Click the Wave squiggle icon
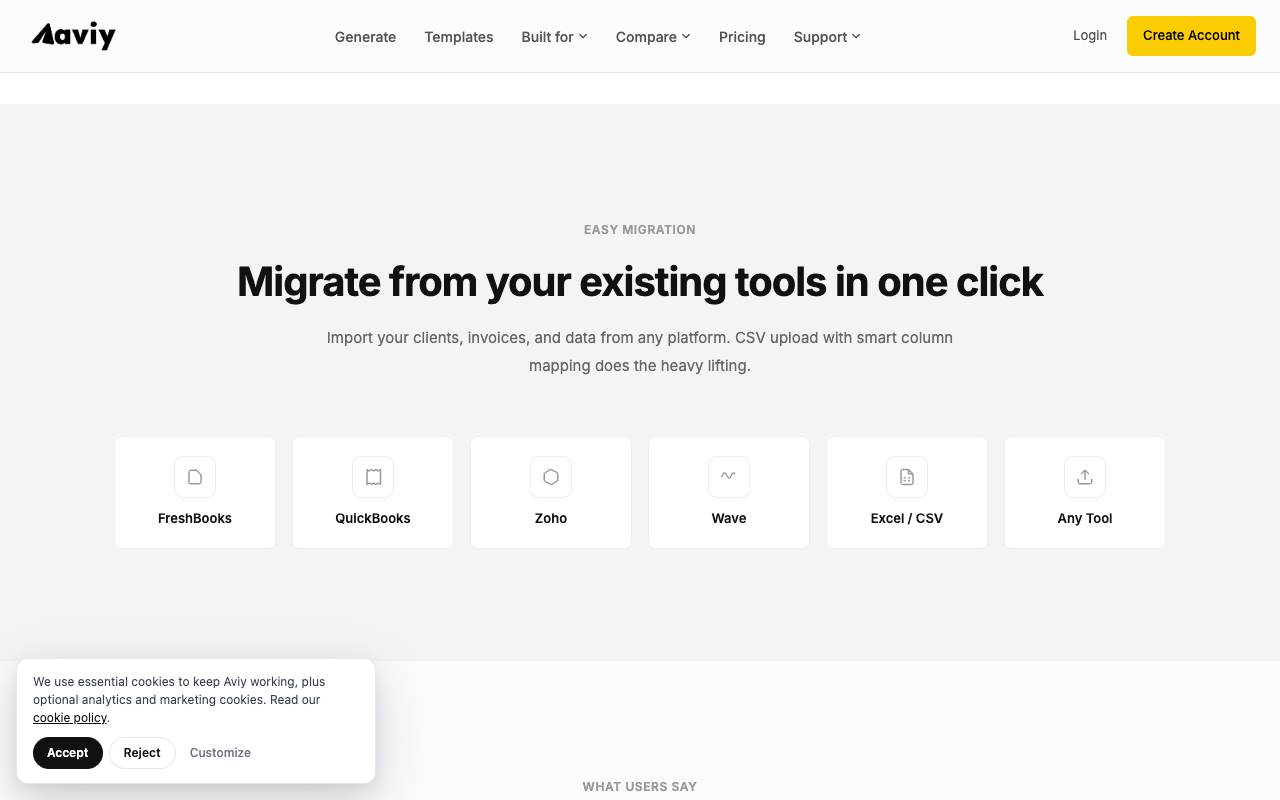The width and height of the screenshot is (1280, 800). (729, 477)
